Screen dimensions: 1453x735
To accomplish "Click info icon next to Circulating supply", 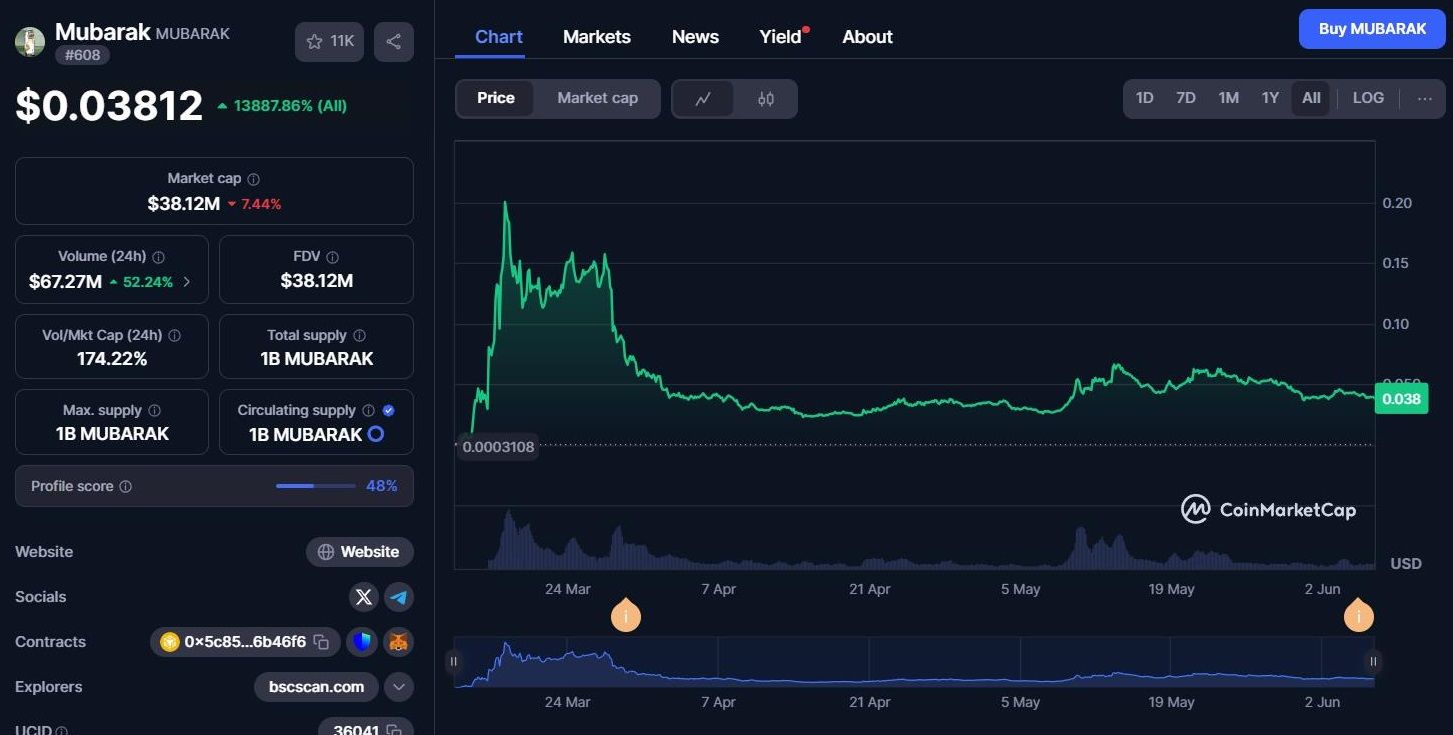I will (368, 411).
